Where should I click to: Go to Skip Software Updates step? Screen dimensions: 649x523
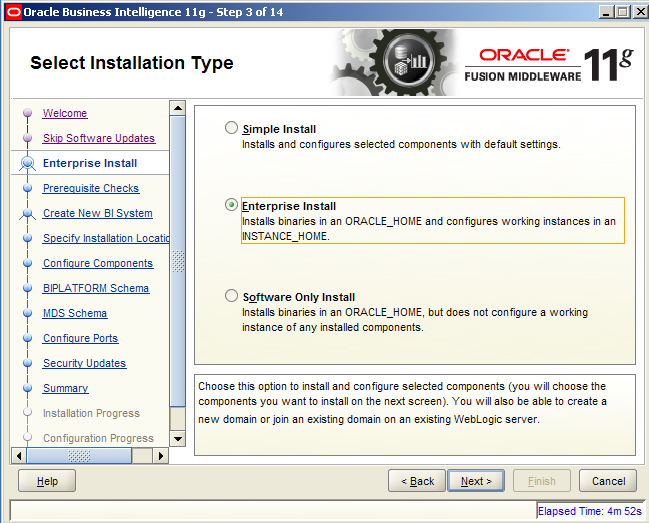[99, 138]
